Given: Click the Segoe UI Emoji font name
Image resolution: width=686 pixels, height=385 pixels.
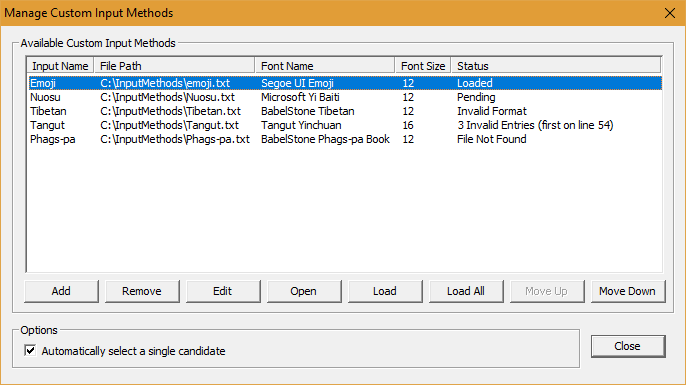Looking at the screenshot, I should coord(298,83).
